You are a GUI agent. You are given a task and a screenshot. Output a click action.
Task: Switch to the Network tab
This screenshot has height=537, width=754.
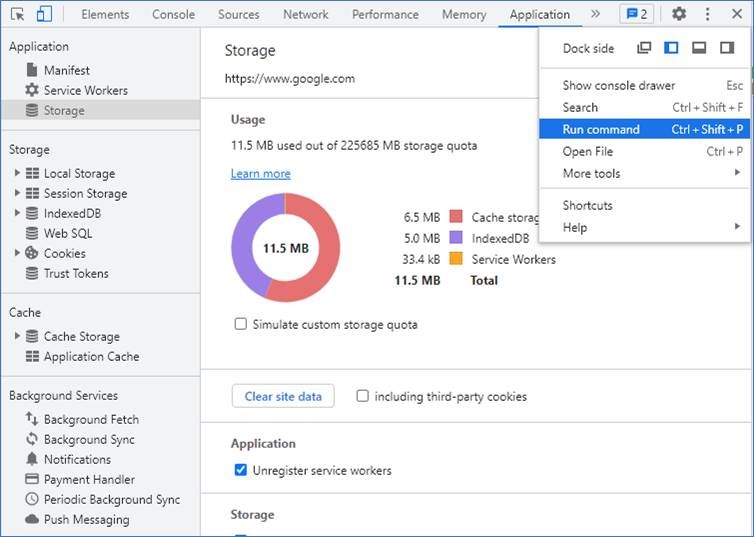(x=305, y=14)
